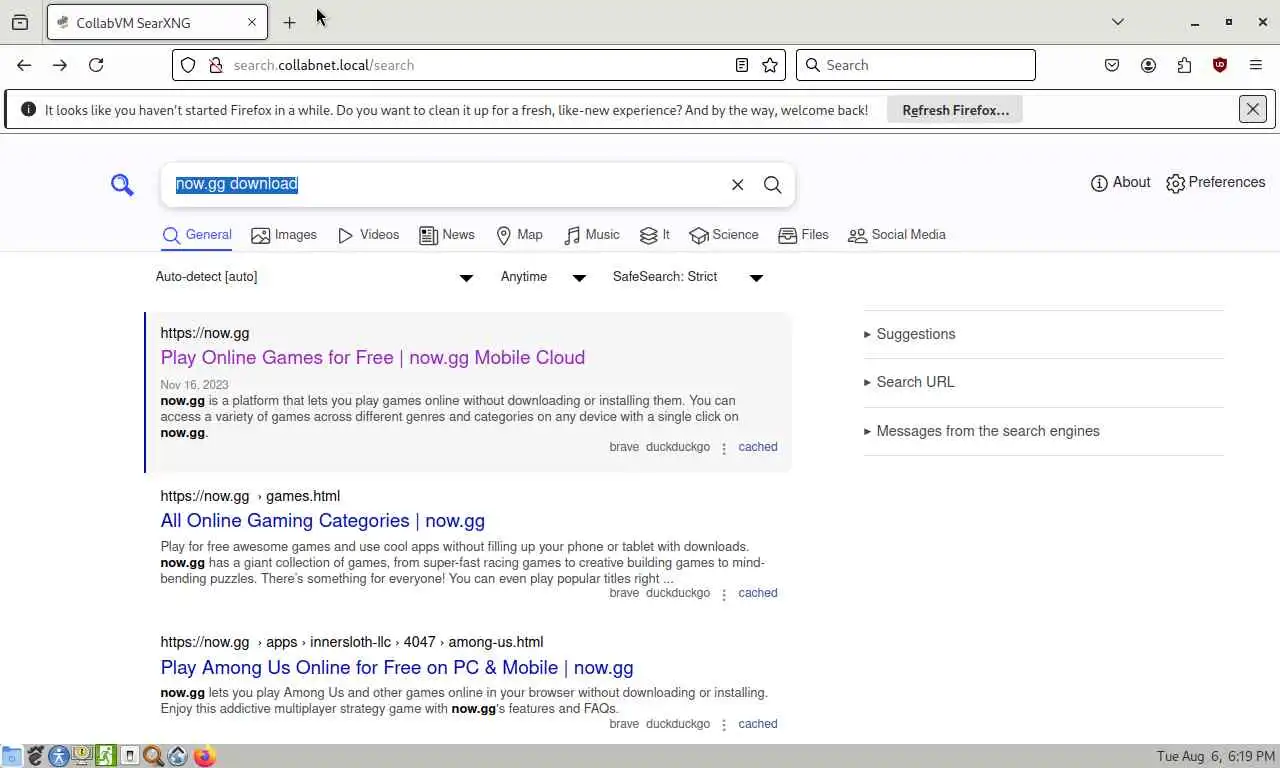
Task: Open the About page
Action: coord(1121,183)
